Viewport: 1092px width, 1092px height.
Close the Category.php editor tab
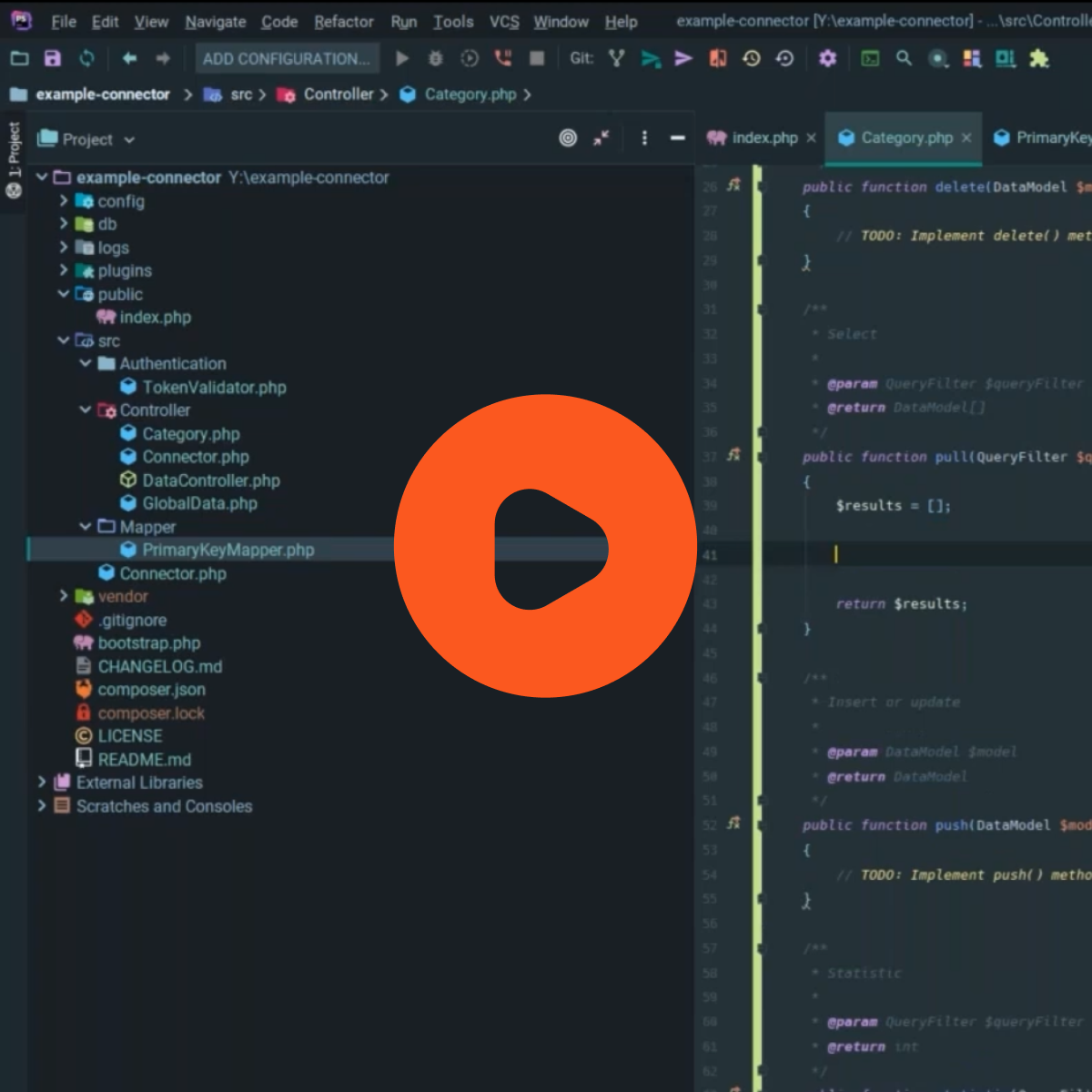[966, 137]
